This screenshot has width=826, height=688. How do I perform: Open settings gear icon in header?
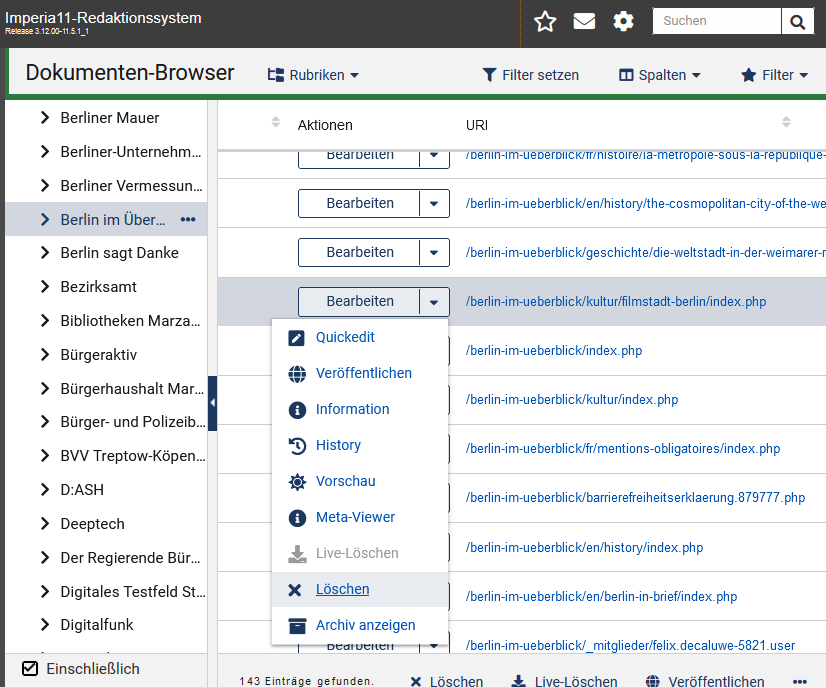click(624, 22)
